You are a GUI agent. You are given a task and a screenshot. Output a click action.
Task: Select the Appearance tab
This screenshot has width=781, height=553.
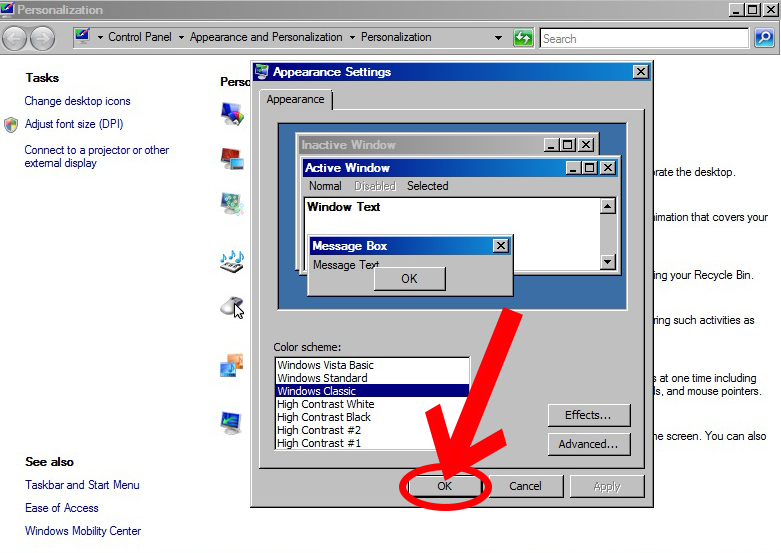[295, 99]
